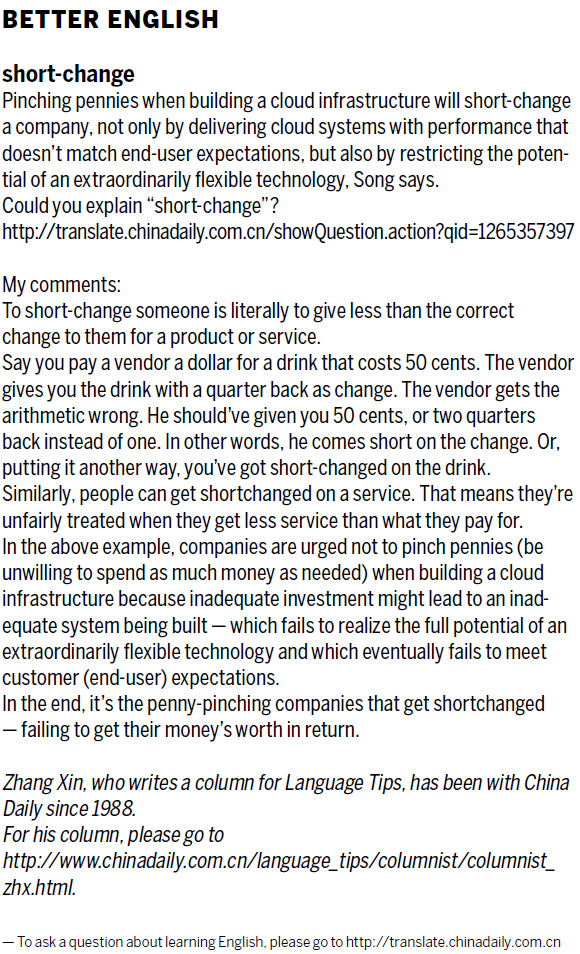Click "customer (end-user) expectations" line
This screenshot has height=954, width=580.
[x=141, y=678]
